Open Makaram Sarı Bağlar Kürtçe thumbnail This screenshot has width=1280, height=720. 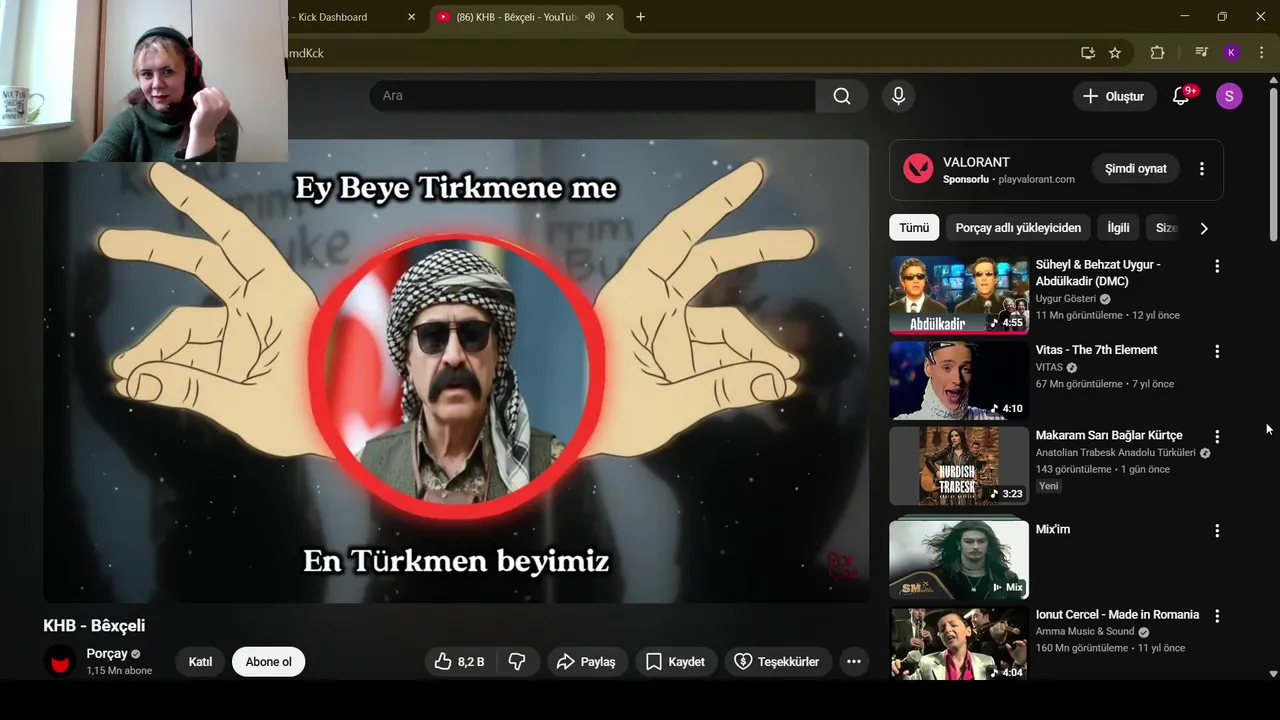tap(959, 466)
